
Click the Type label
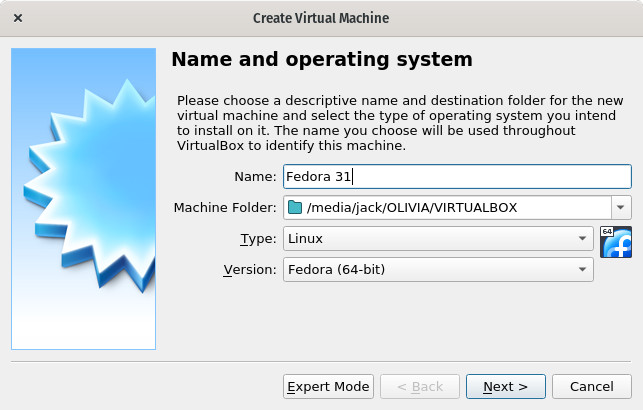258,239
